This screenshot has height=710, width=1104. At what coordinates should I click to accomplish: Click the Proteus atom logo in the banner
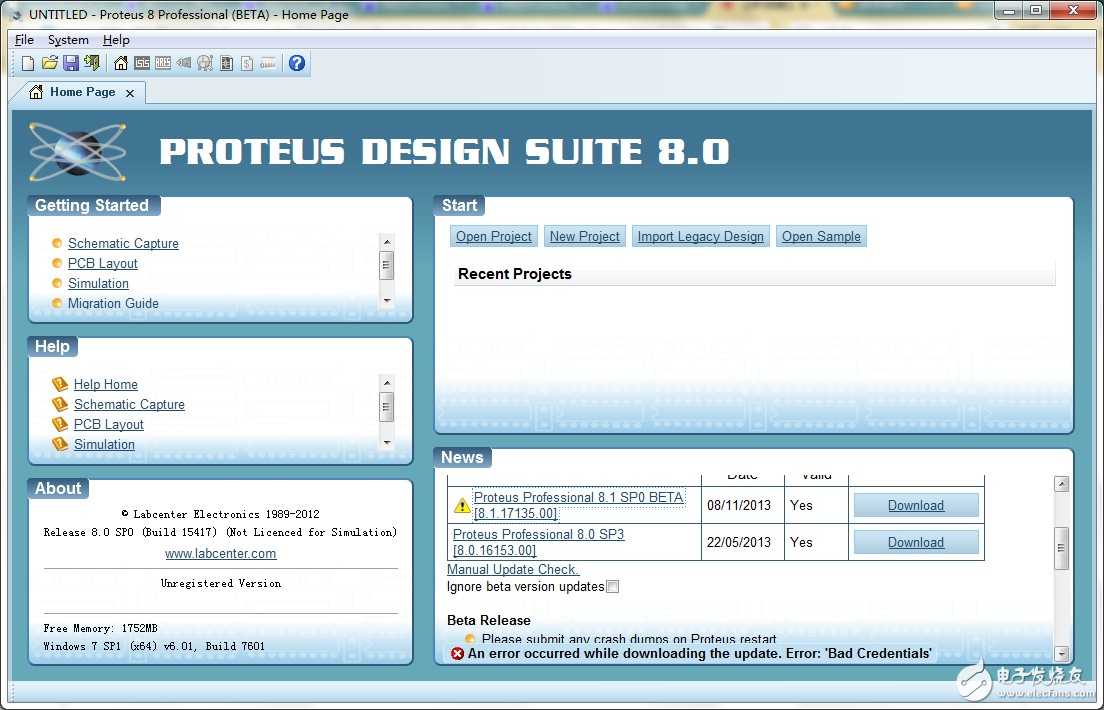click(x=77, y=151)
